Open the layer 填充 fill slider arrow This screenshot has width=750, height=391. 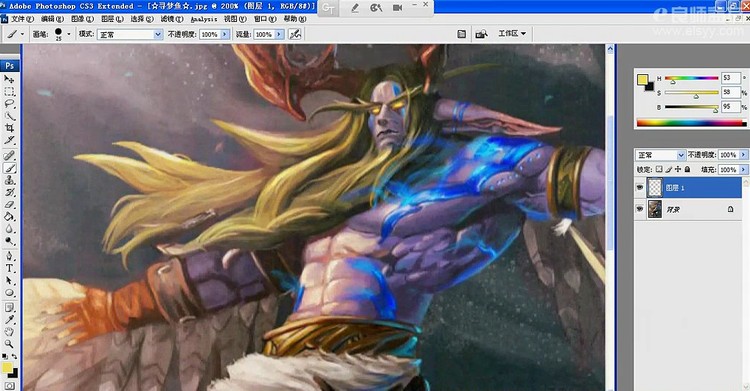743,169
